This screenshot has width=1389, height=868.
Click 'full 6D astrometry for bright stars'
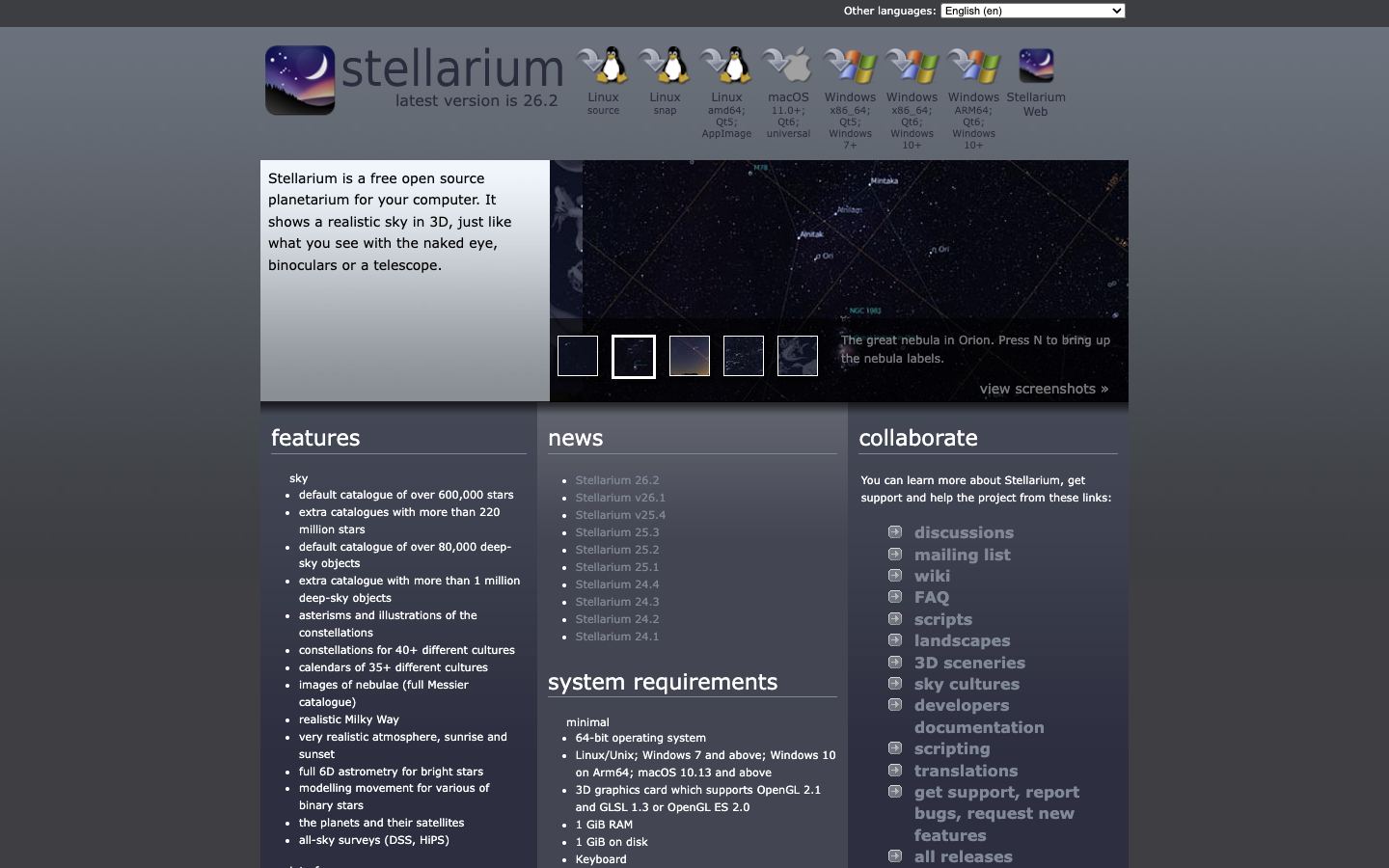391,772
